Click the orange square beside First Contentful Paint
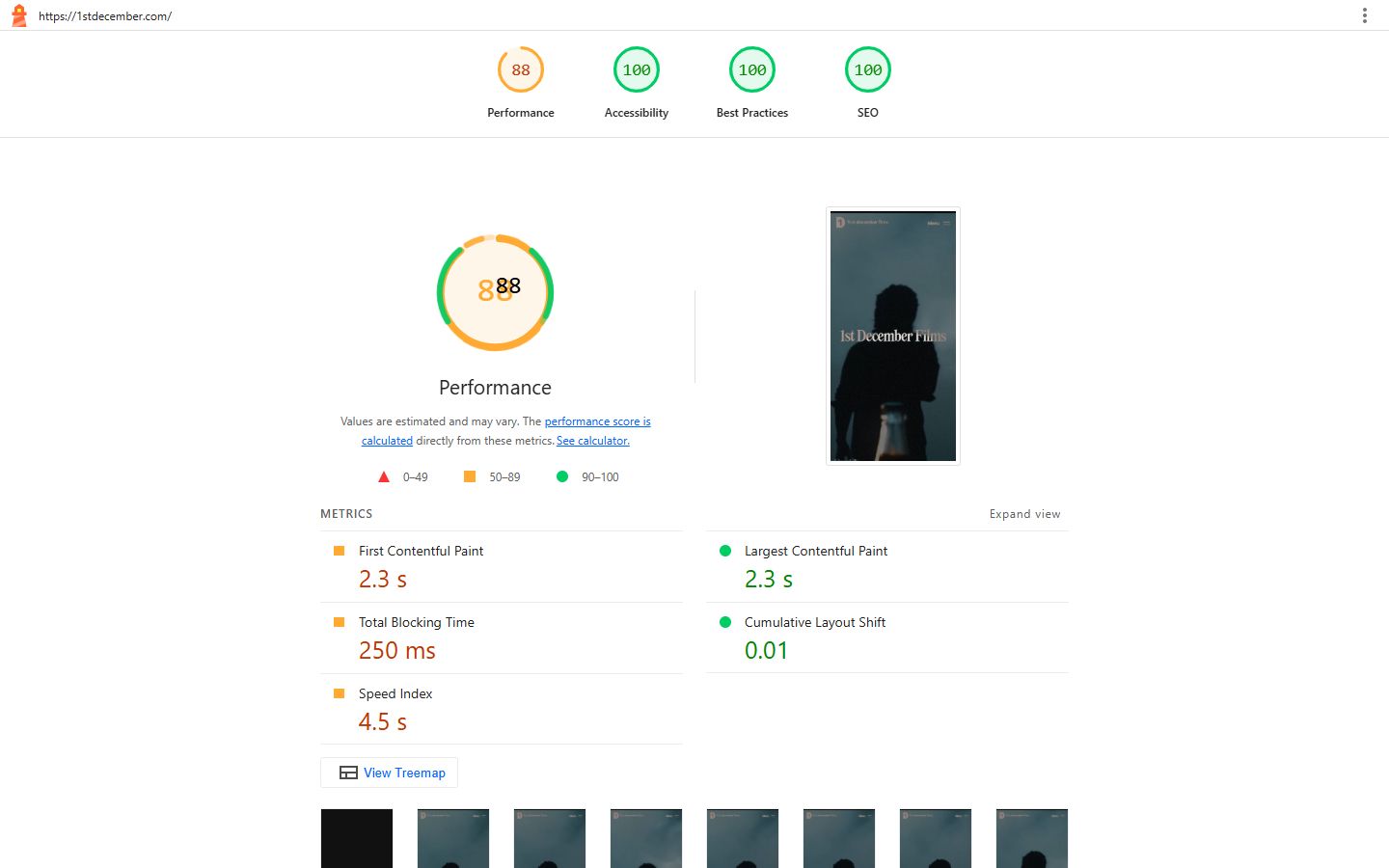1389x868 pixels. [x=339, y=551]
